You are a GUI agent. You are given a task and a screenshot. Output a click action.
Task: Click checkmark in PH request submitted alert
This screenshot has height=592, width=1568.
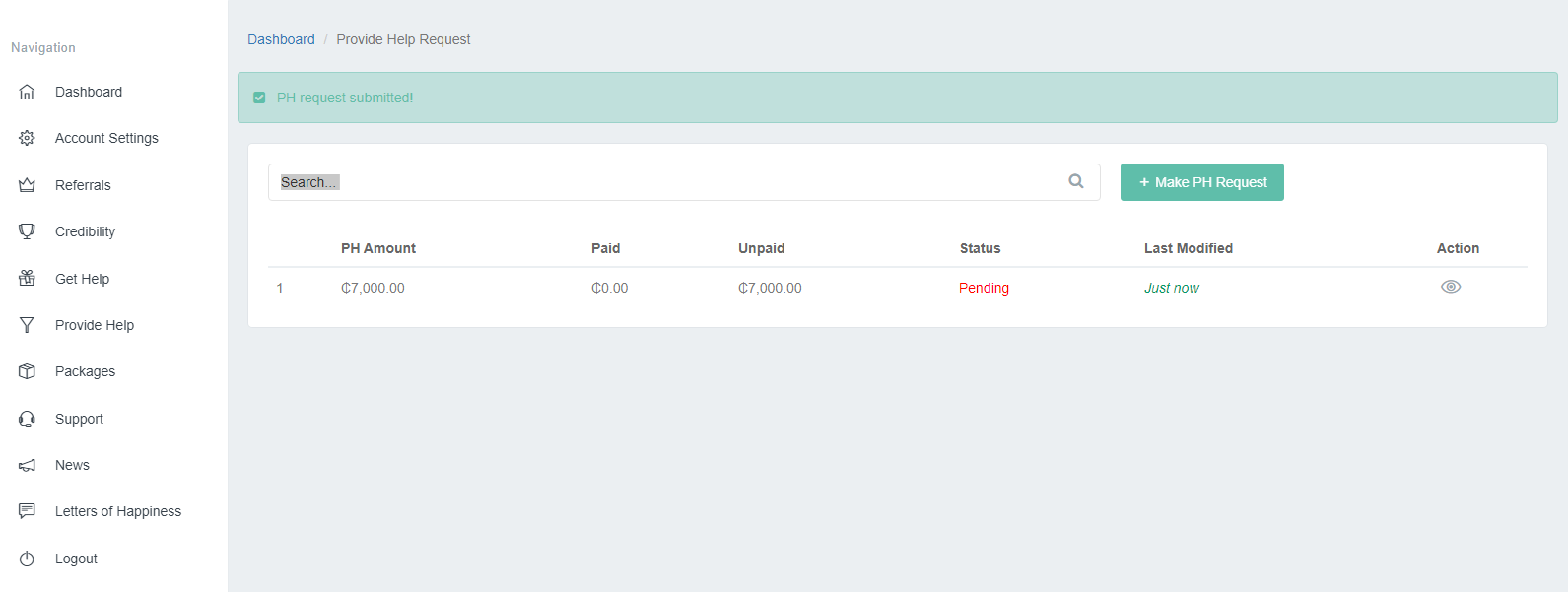(259, 98)
